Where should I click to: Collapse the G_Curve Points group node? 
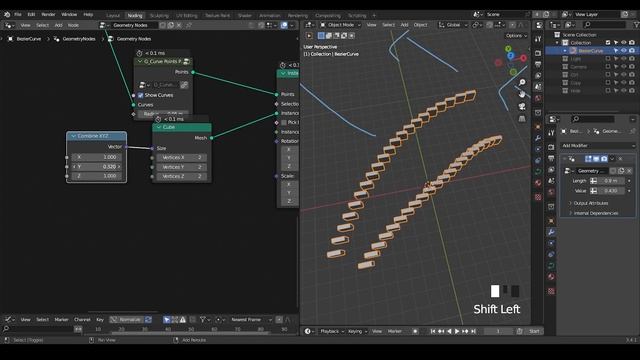[140, 61]
